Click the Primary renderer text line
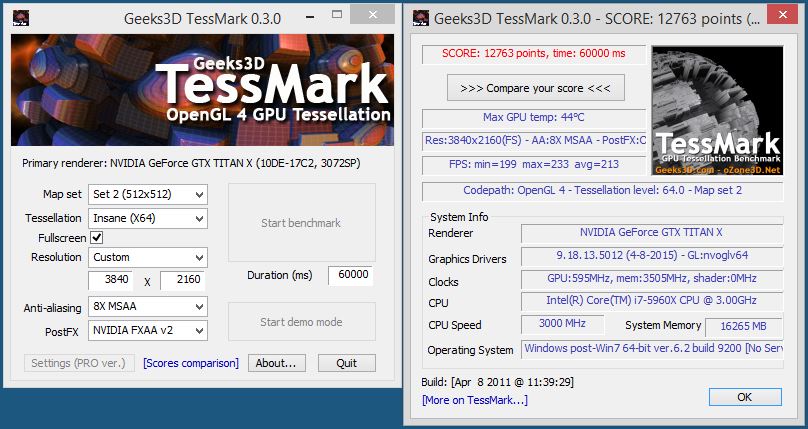The width and height of the screenshot is (808, 429). (191, 164)
